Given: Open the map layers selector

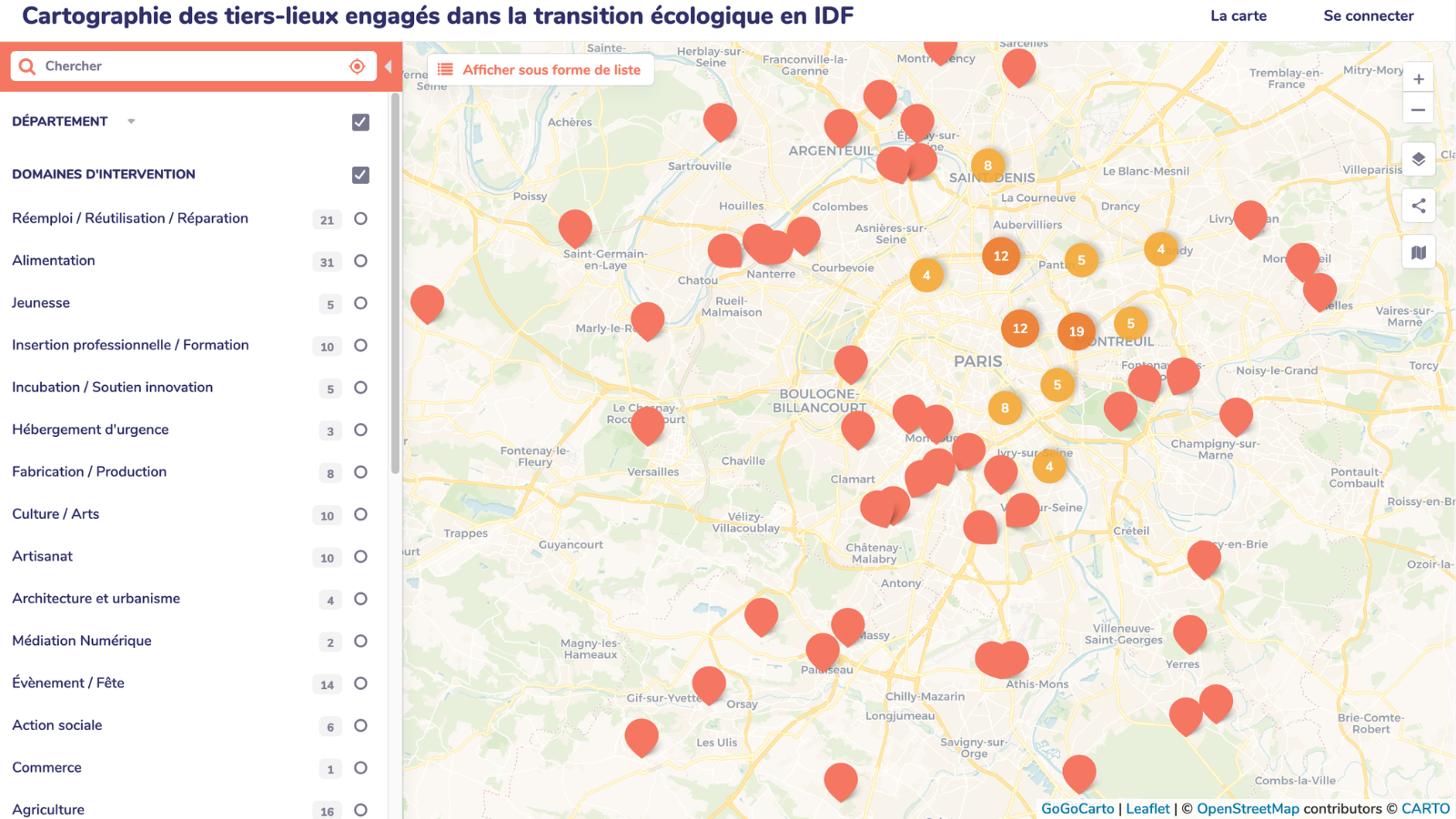Looking at the screenshot, I should pyautogui.click(x=1418, y=159).
